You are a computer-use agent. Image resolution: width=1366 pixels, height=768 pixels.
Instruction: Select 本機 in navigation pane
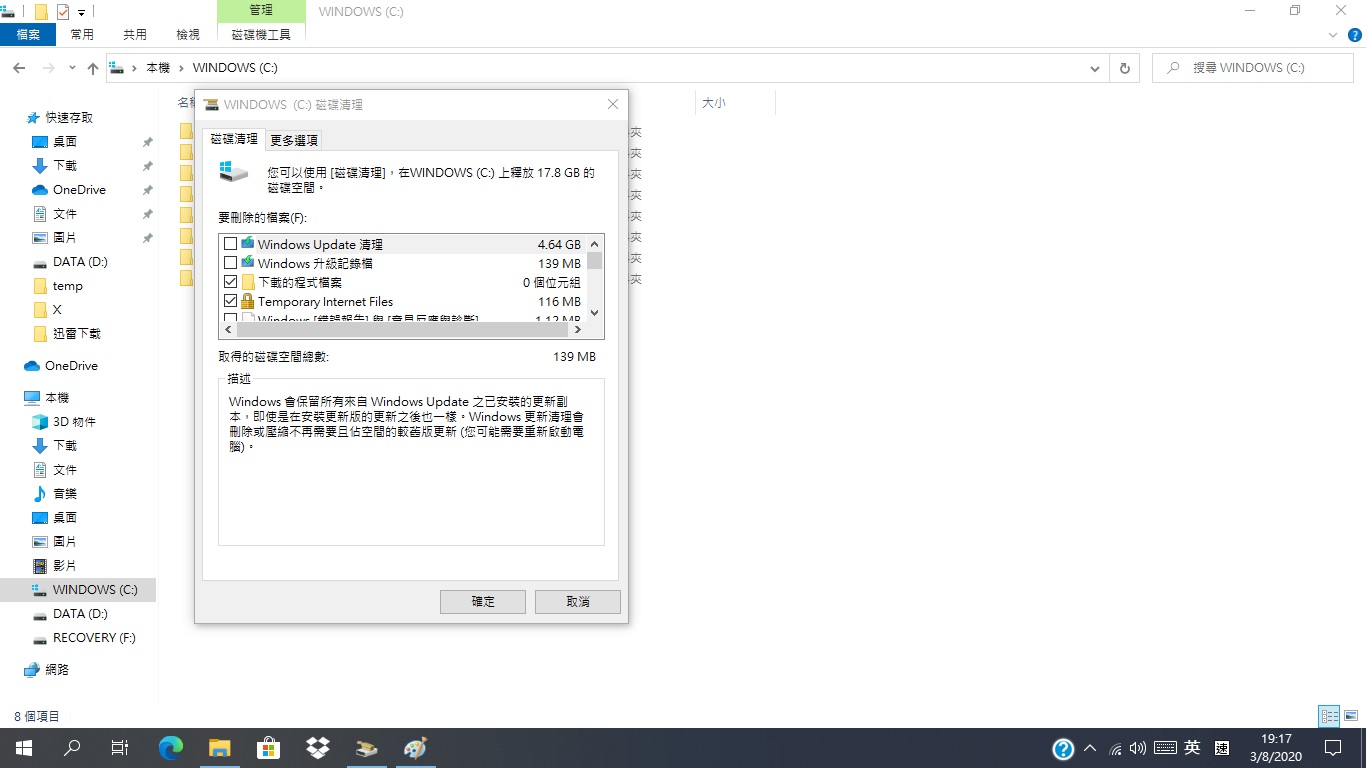(x=57, y=397)
